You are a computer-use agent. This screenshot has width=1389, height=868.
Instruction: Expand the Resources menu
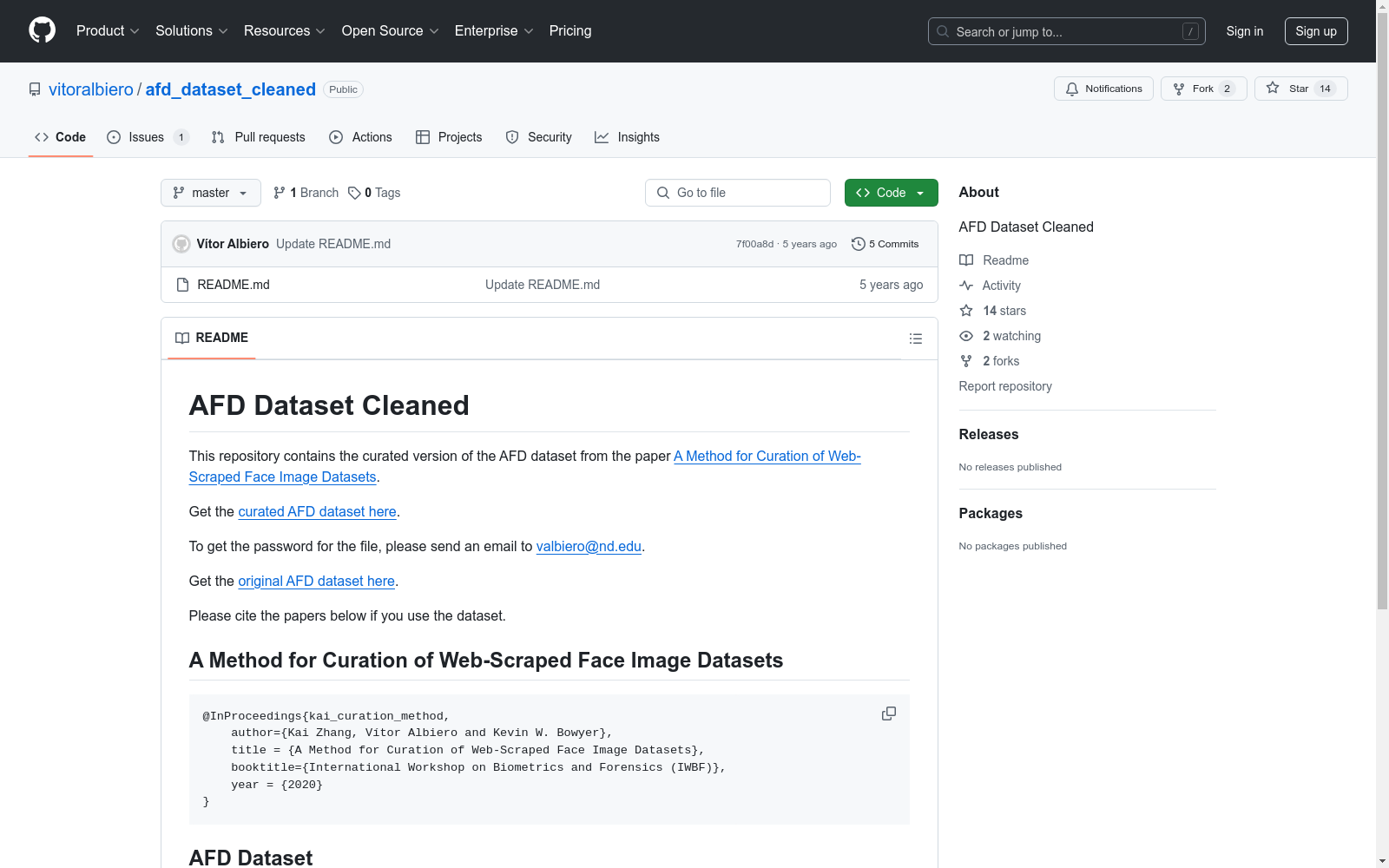click(x=285, y=31)
